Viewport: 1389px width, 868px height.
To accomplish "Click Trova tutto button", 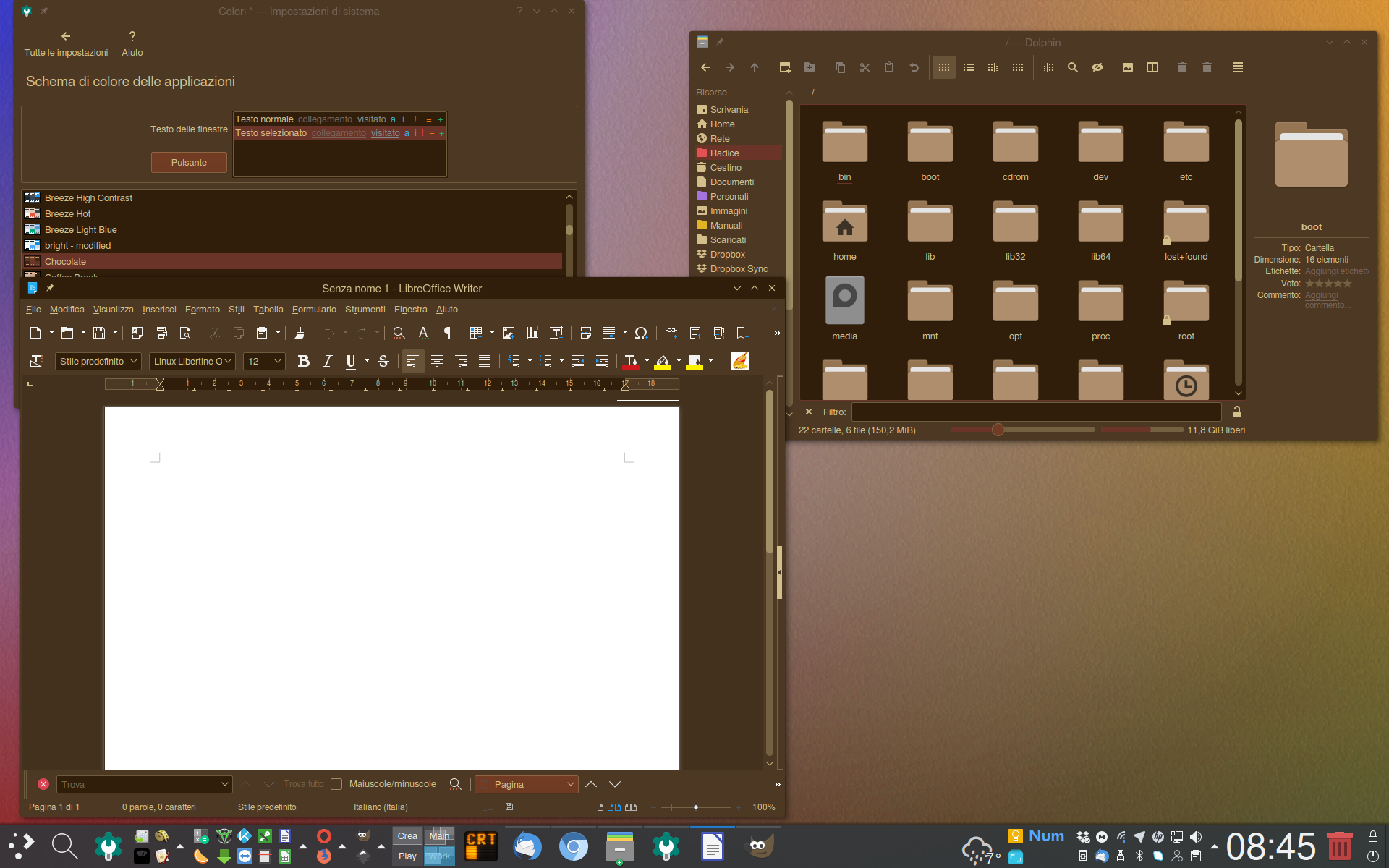I will click(x=304, y=784).
